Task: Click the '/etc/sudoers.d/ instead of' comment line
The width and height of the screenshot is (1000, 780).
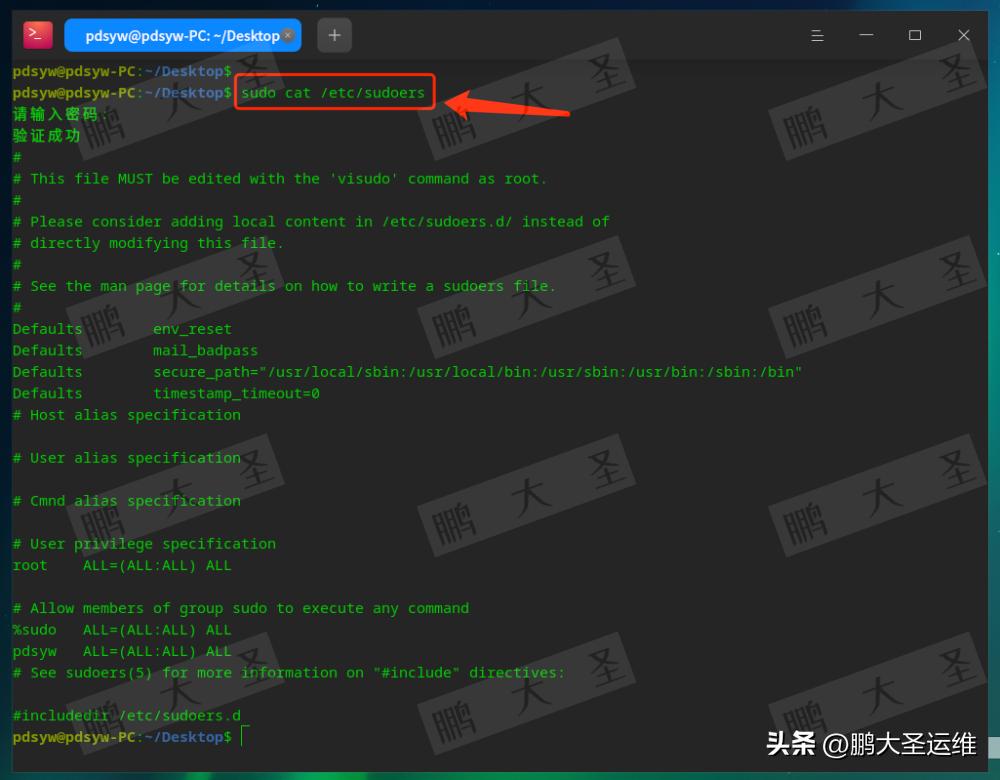Action: (x=311, y=222)
